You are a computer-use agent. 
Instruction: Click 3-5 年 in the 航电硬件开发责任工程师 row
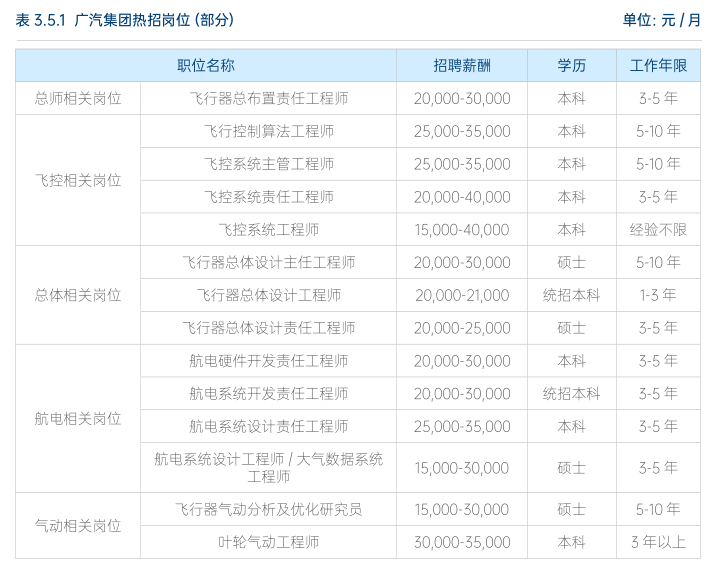[658, 361]
